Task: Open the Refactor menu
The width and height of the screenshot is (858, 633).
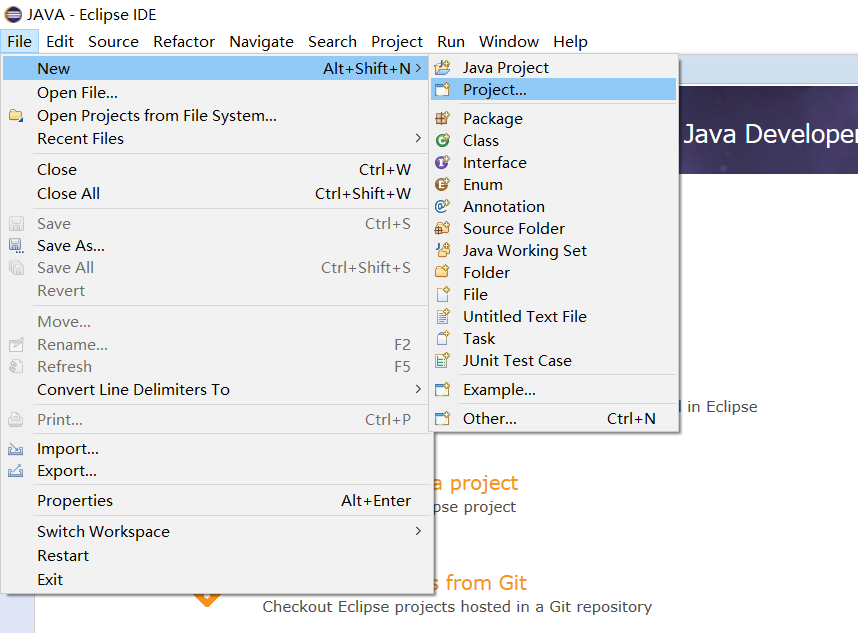Action: point(184,42)
